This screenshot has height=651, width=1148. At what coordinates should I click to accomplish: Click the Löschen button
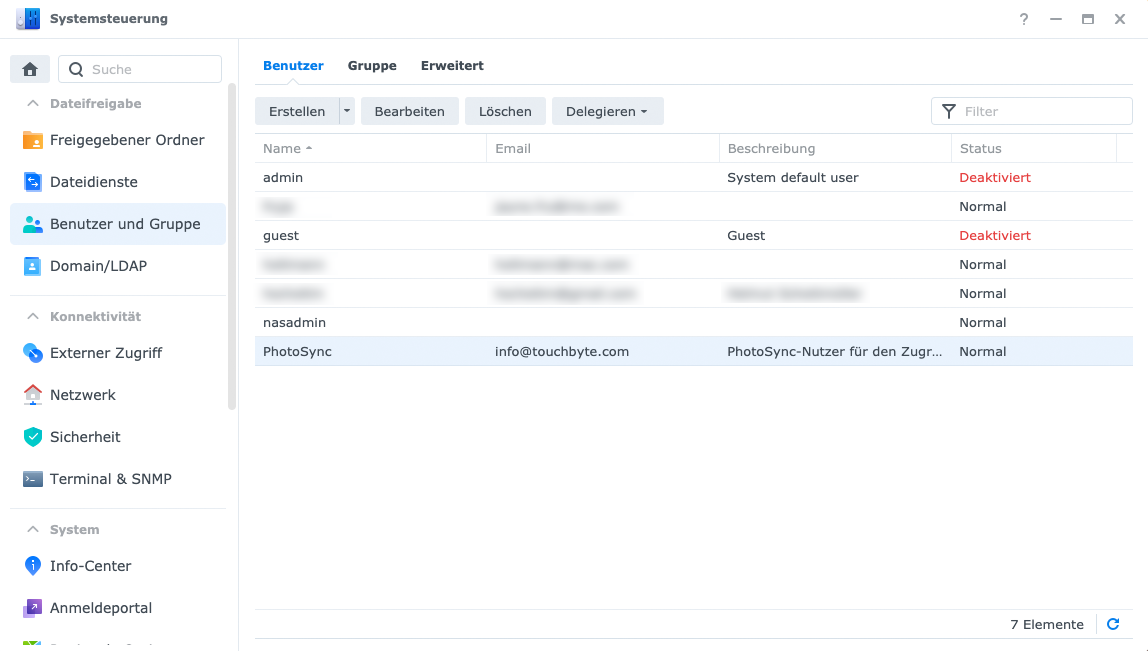[x=505, y=111]
